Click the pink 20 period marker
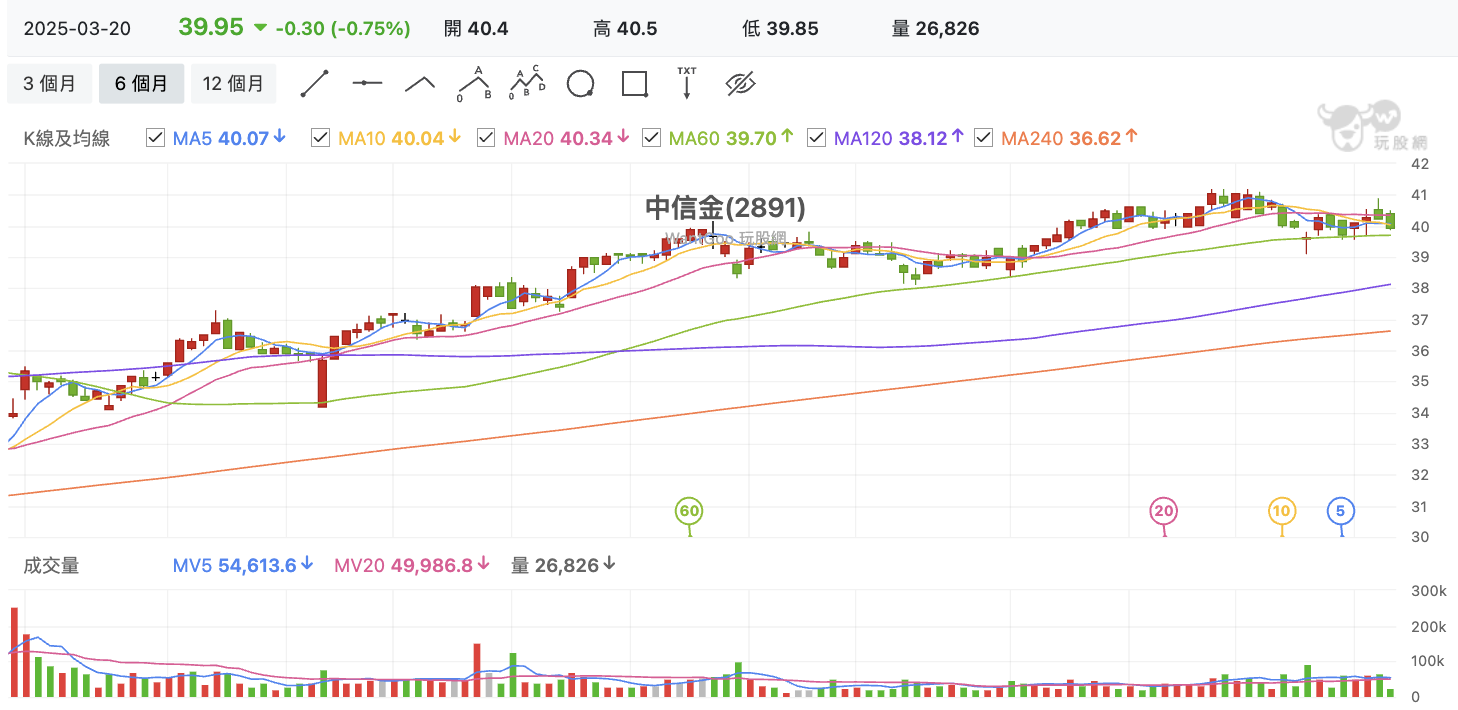Image resolution: width=1458 pixels, height=710 pixels. (1163, 511)
